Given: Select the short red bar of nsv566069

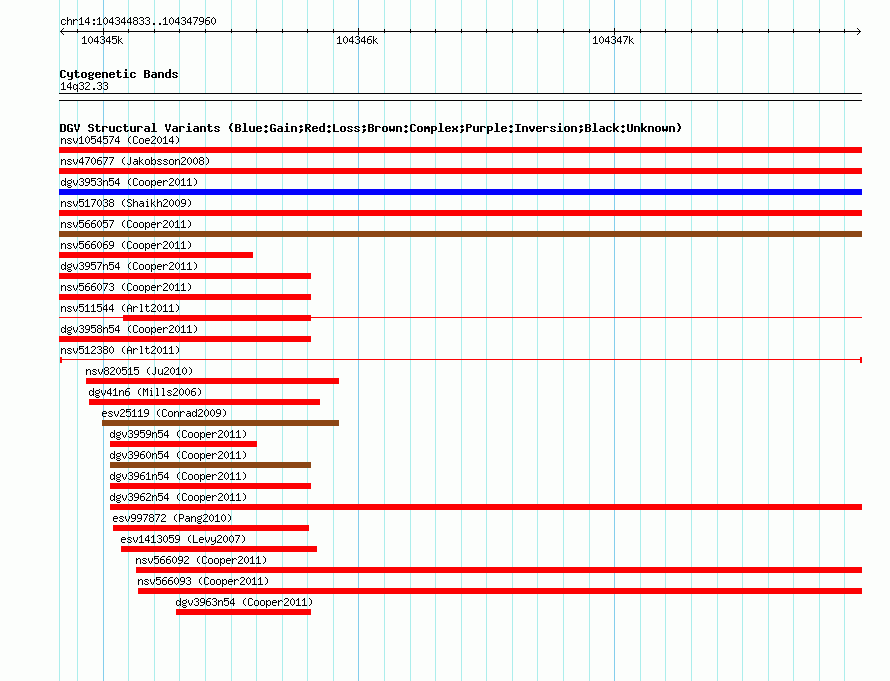Looking at the screenshot, I should [x=156, y=255].
